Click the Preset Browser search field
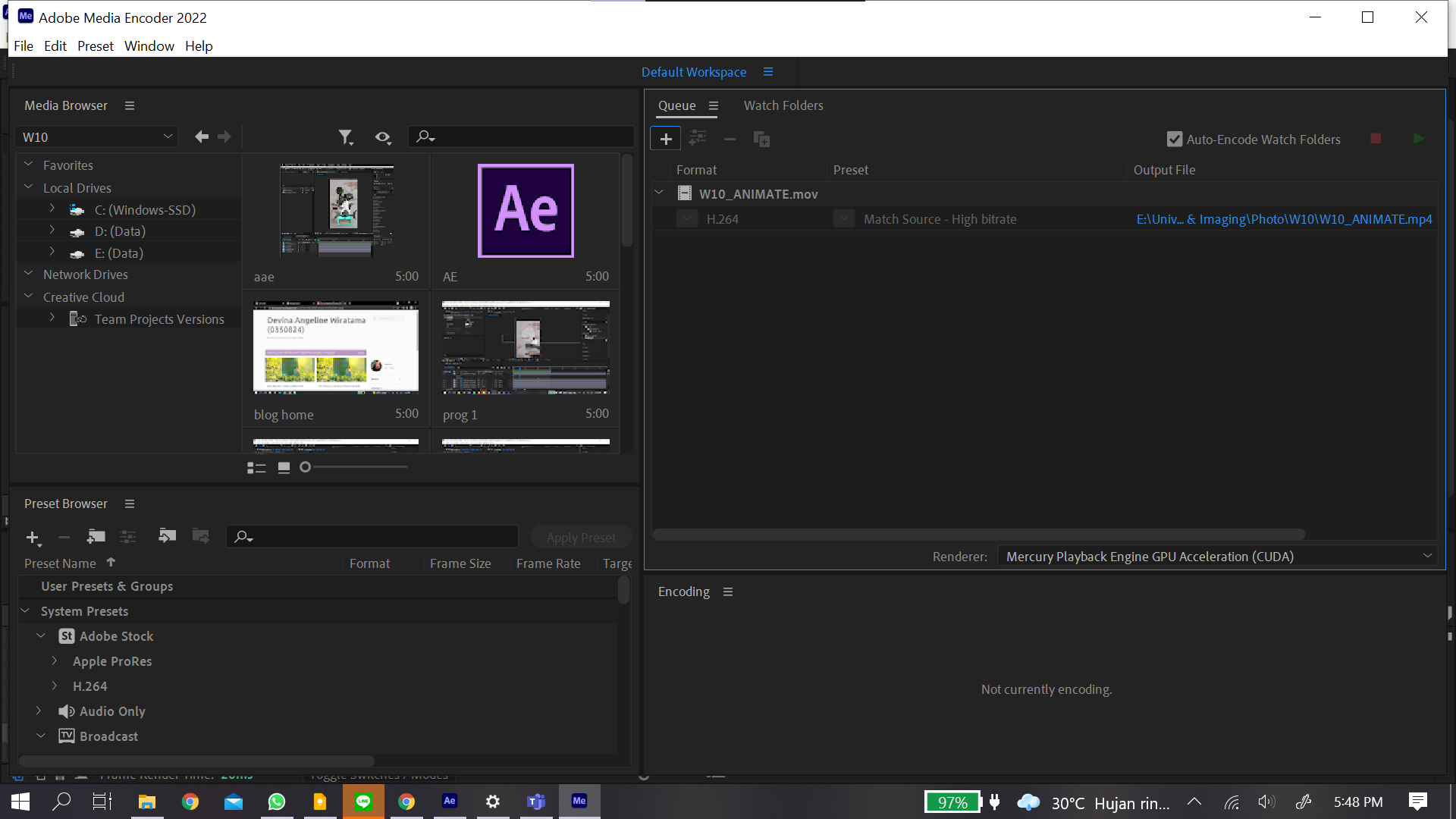This screenshot has height=819, width=1456. (x=372, y=536)
